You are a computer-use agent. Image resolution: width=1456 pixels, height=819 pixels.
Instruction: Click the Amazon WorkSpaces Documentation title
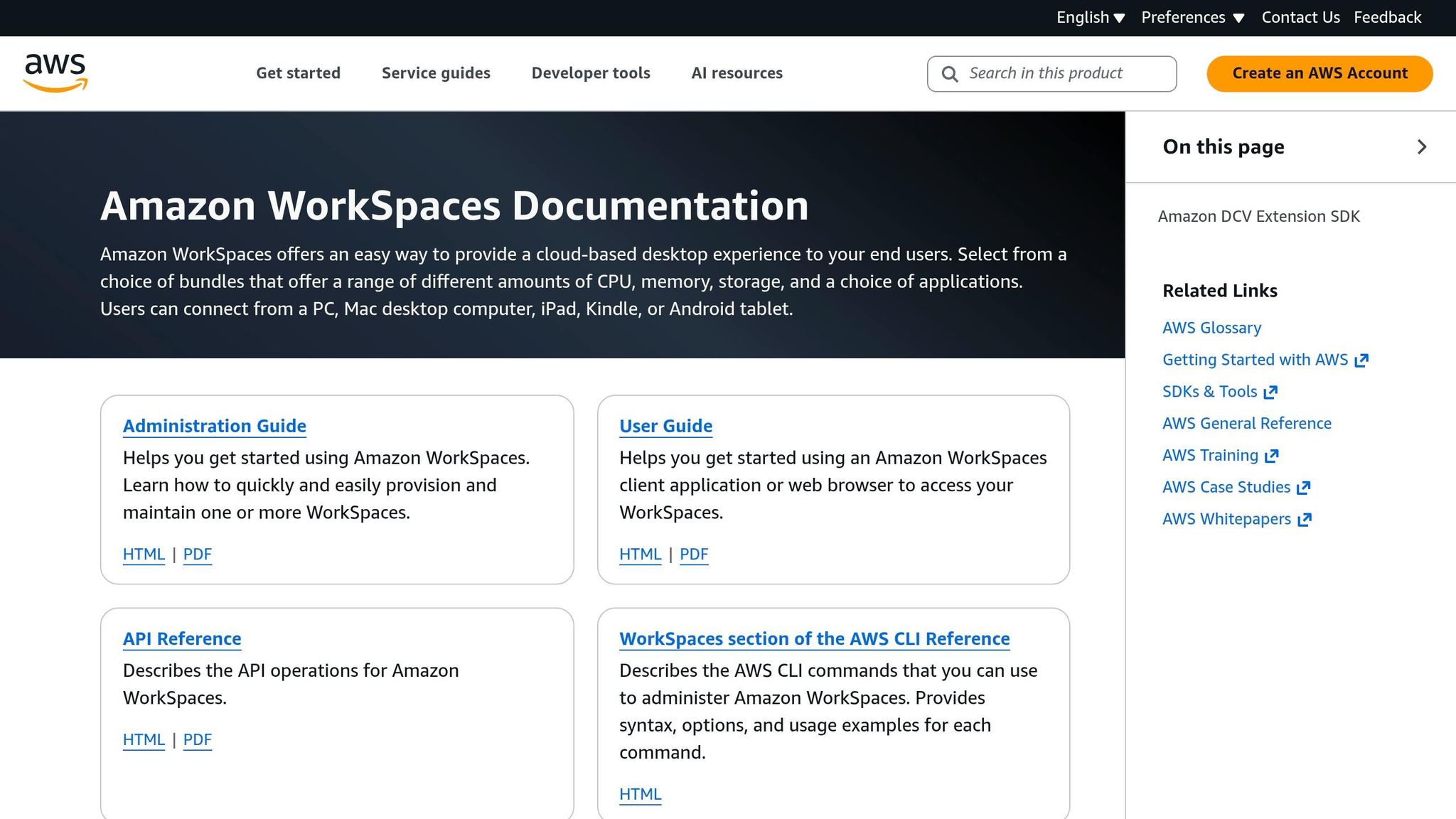[x=454, y=206]
